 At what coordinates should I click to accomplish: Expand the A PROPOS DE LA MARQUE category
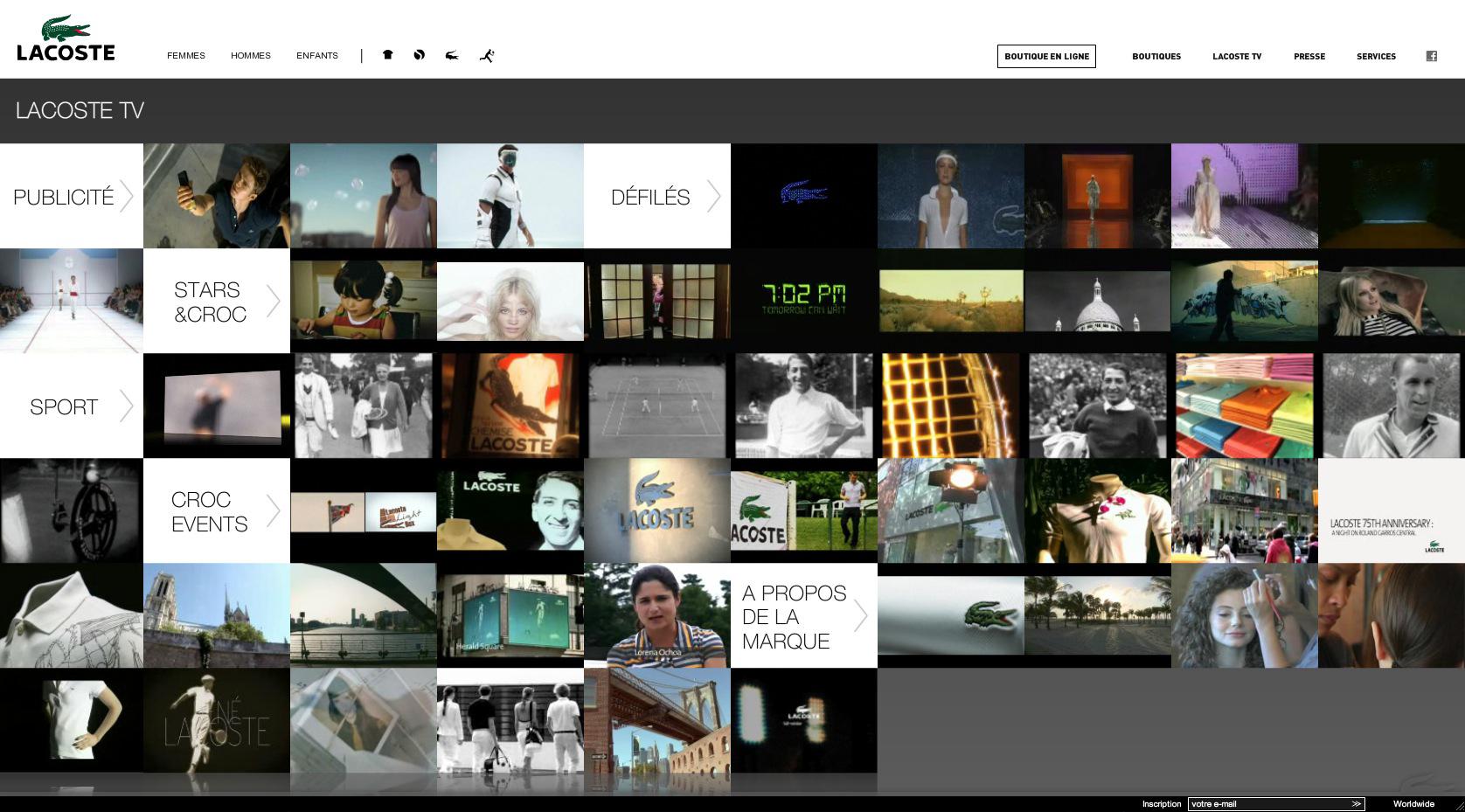point(804,615)
